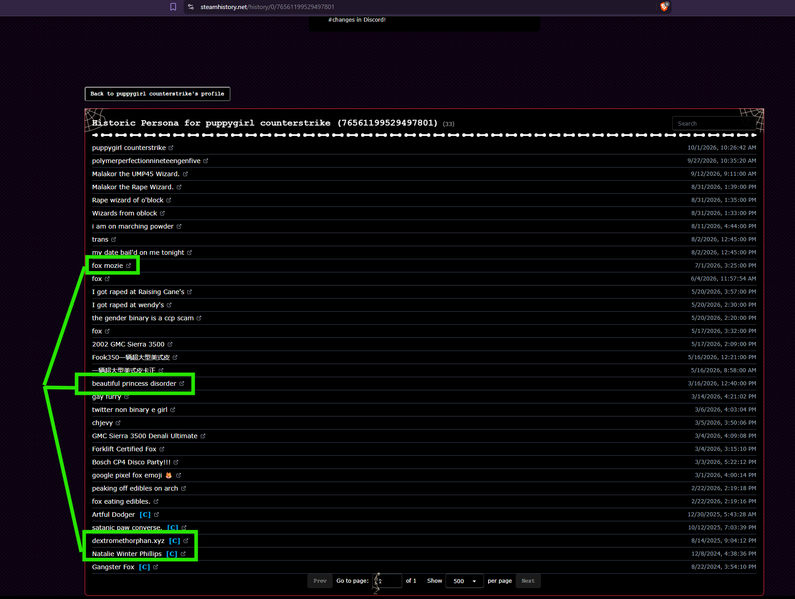Open external link icon beside Bosch CP4 Disco Party!!!
This screenshot has width=795, height=599.
[x=176, y=462]
